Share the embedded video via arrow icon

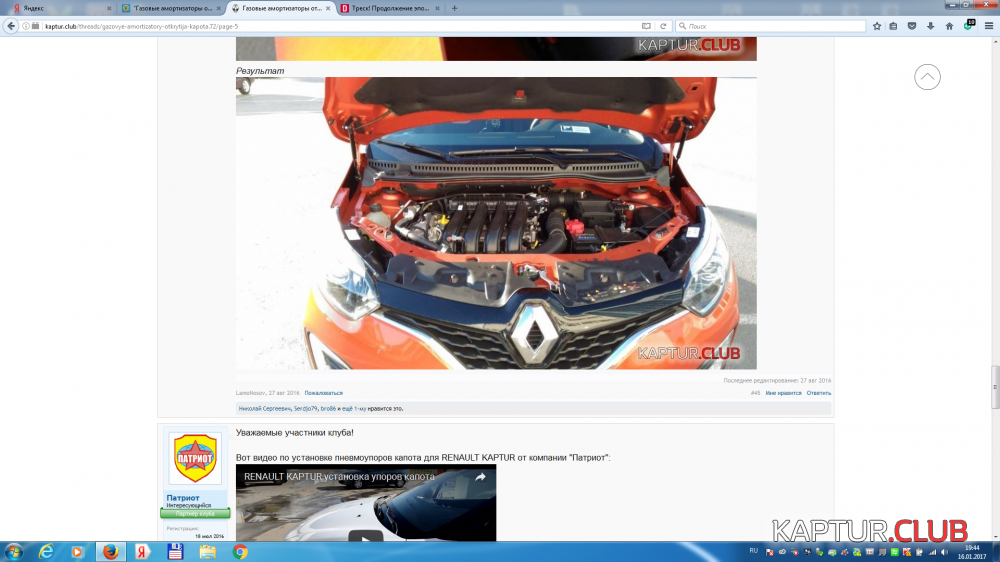[x=480, y=477]
